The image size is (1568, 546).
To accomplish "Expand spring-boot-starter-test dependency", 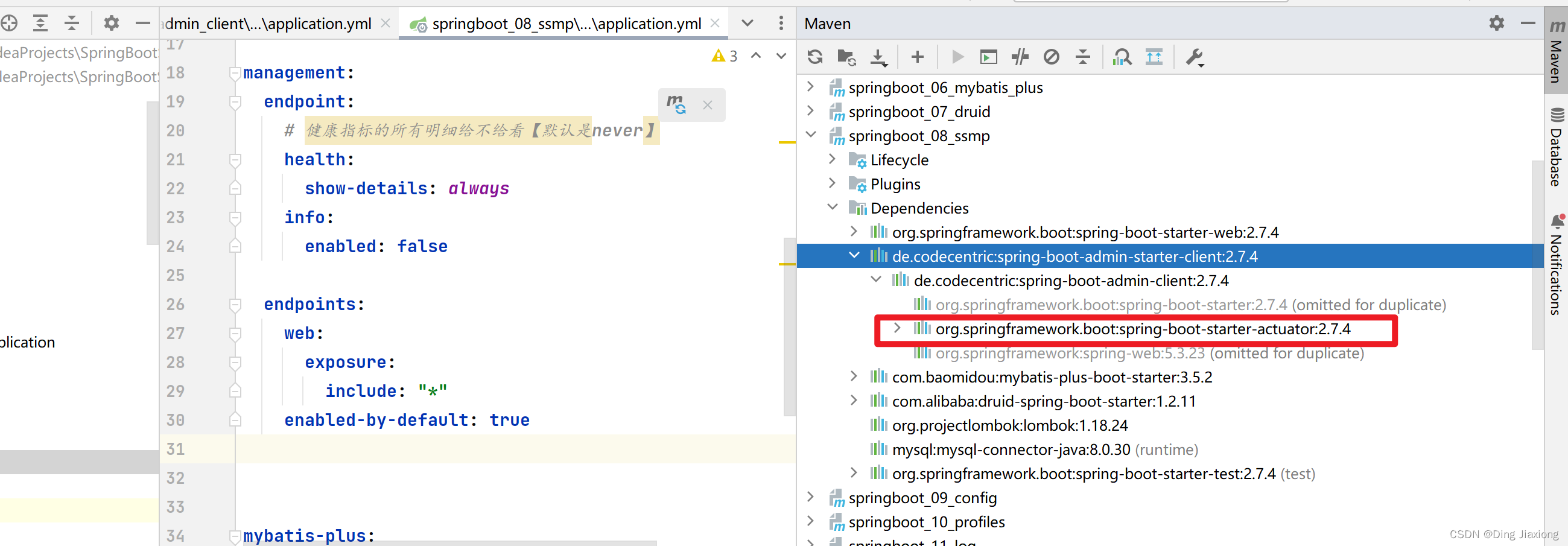I will tap(854, 472).
